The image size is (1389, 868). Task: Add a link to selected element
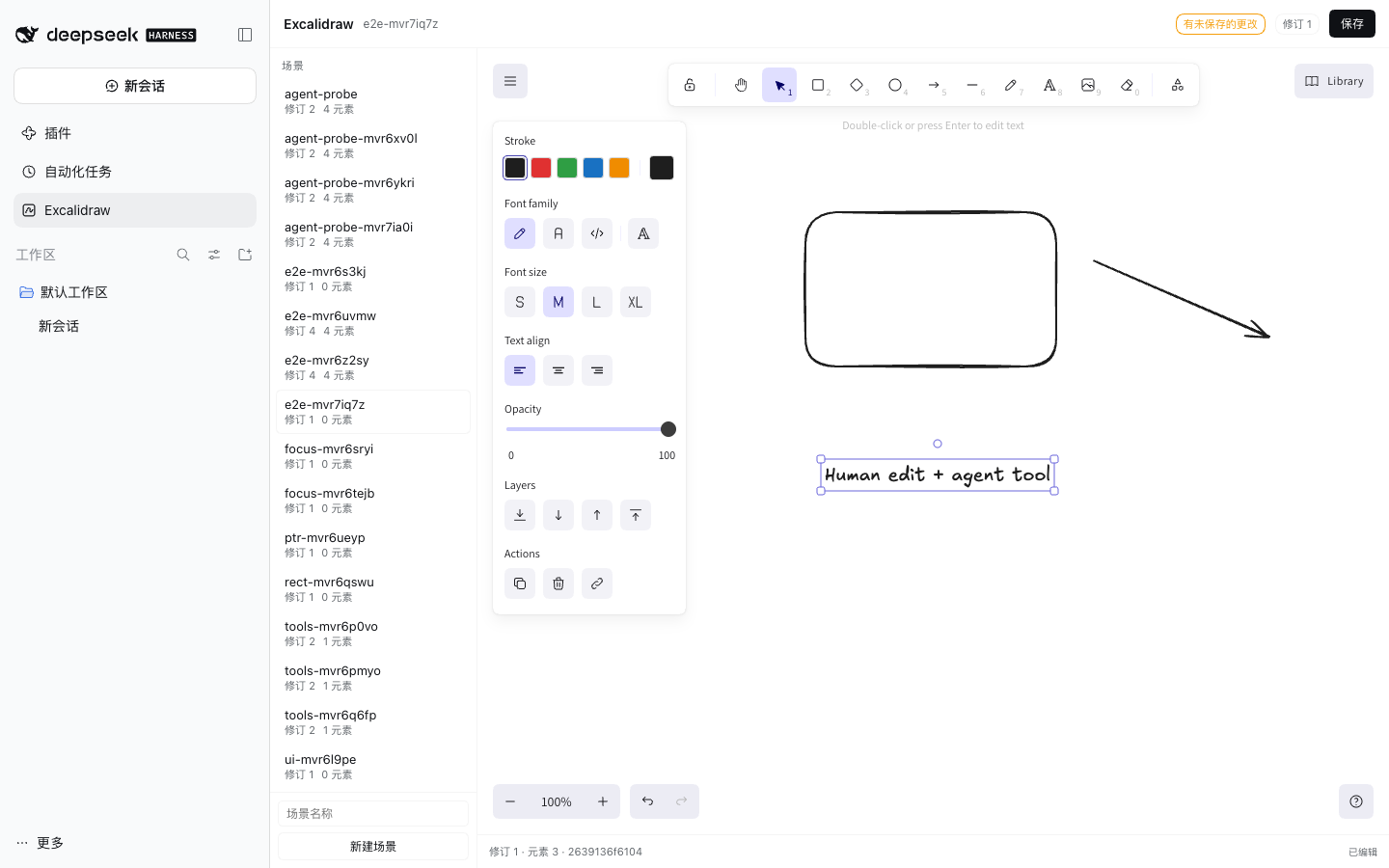(597, 583)
